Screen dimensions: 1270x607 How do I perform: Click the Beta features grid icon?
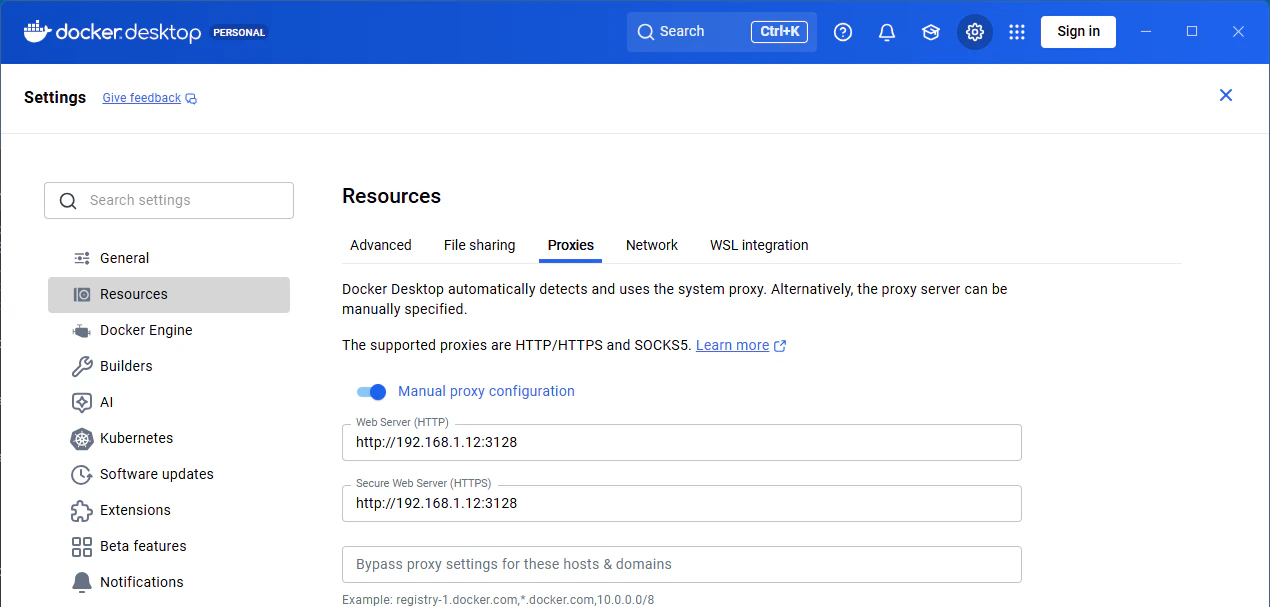pos(82,546)
